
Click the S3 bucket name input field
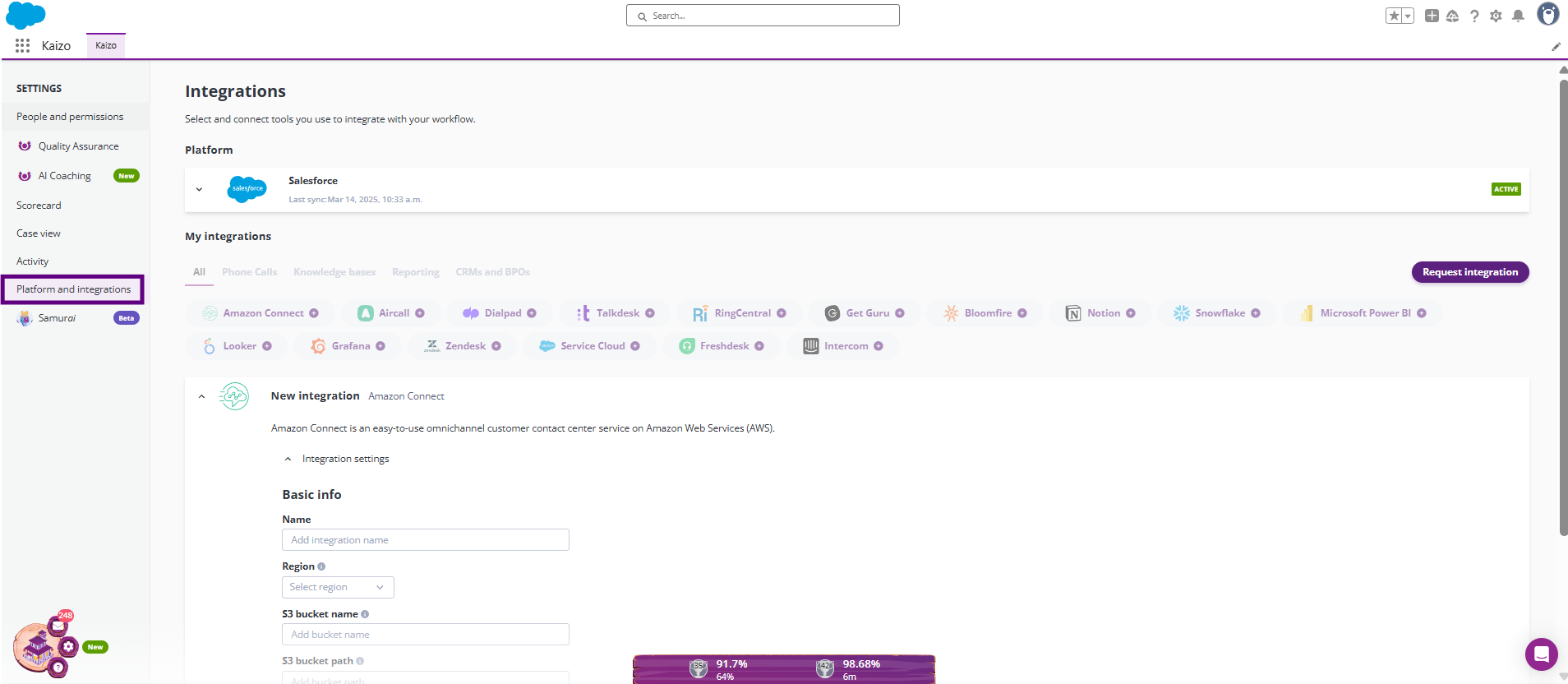(426, 635)
